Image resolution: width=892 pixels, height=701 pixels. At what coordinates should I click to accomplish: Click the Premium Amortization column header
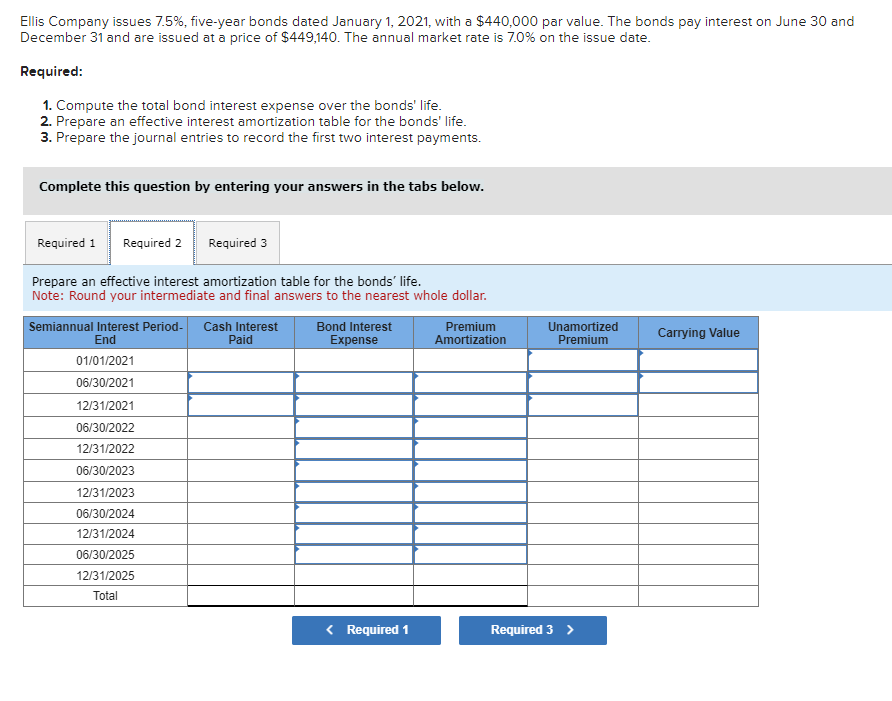pos(470,333)
